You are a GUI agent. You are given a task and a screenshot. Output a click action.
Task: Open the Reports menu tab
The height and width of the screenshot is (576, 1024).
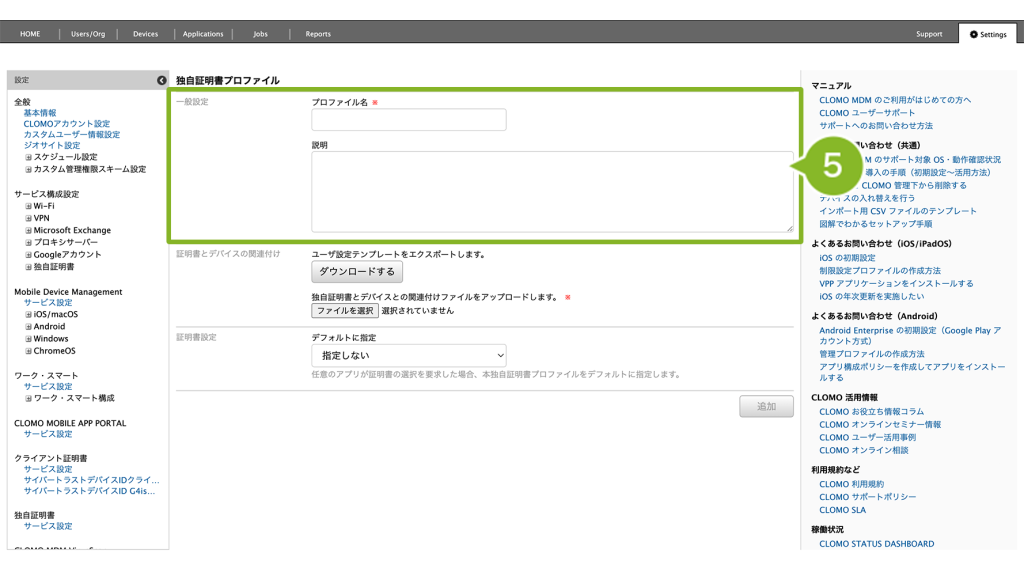pyautogui.click(x=318, y=34)
